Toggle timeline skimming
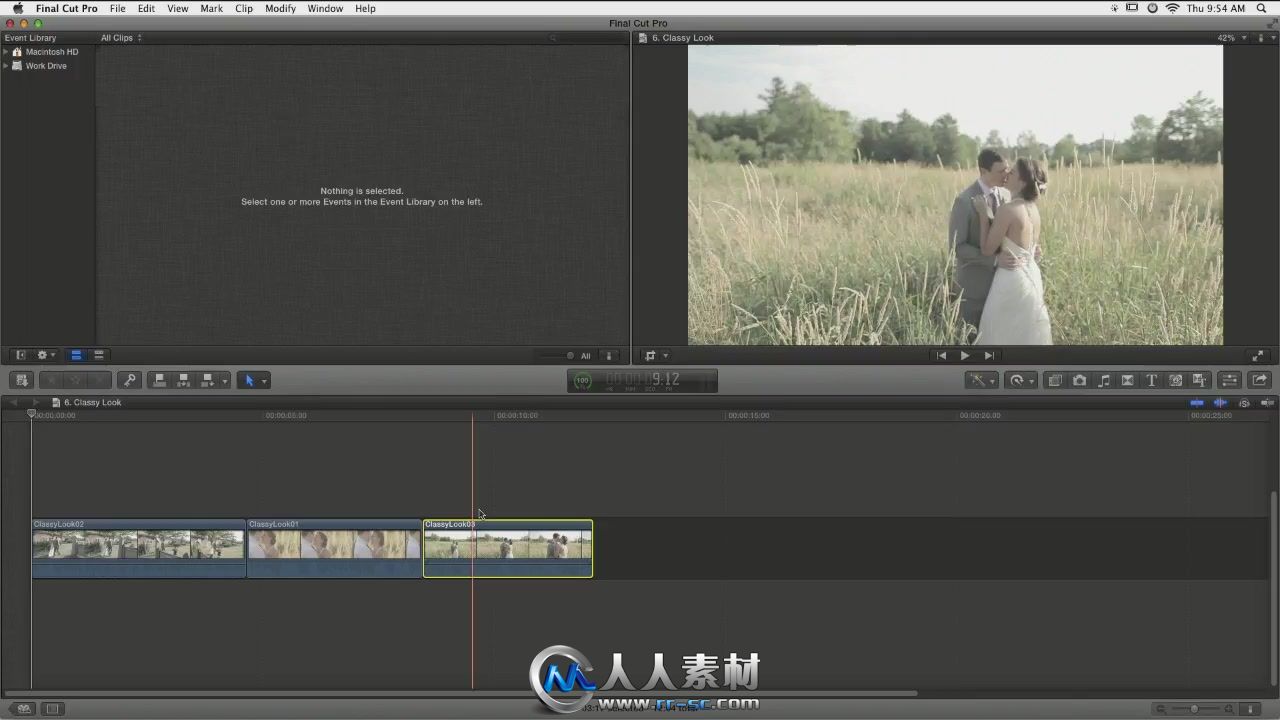The image size is (1280, 720). (x=1197, y=402)
